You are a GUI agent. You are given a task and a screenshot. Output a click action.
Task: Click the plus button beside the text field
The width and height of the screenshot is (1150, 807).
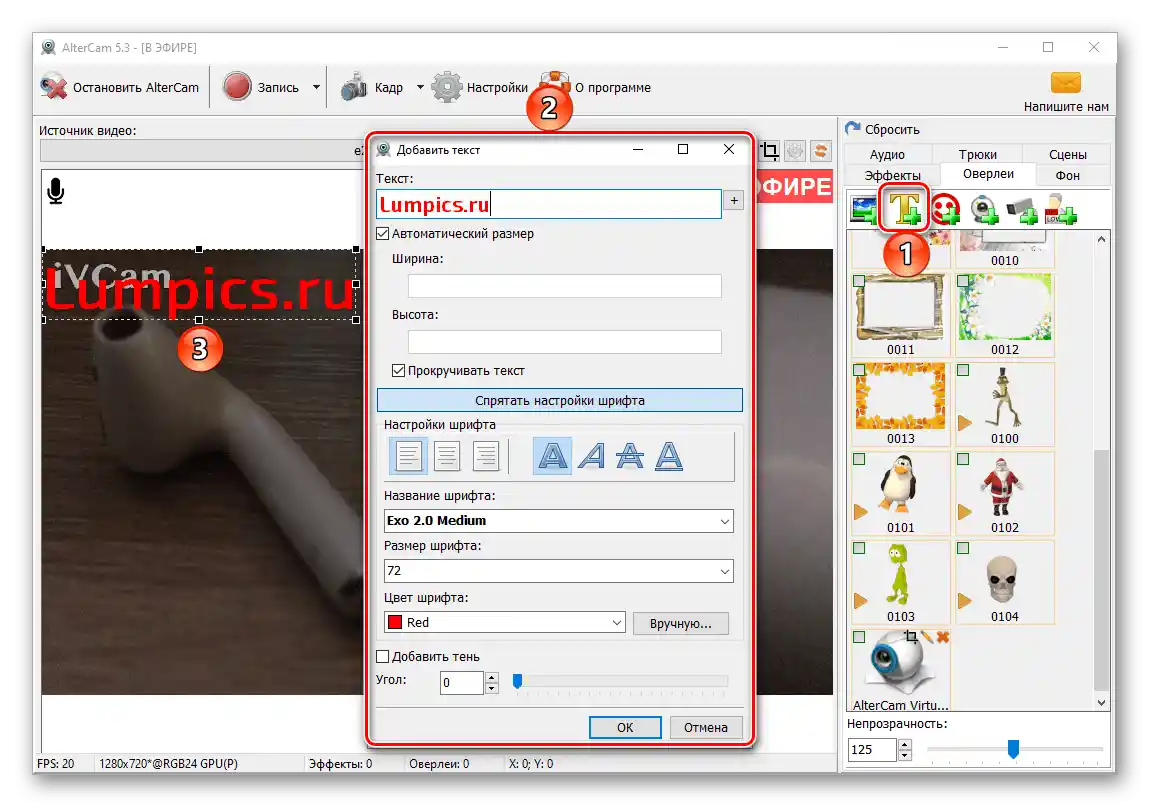click(x=733, y=200)
